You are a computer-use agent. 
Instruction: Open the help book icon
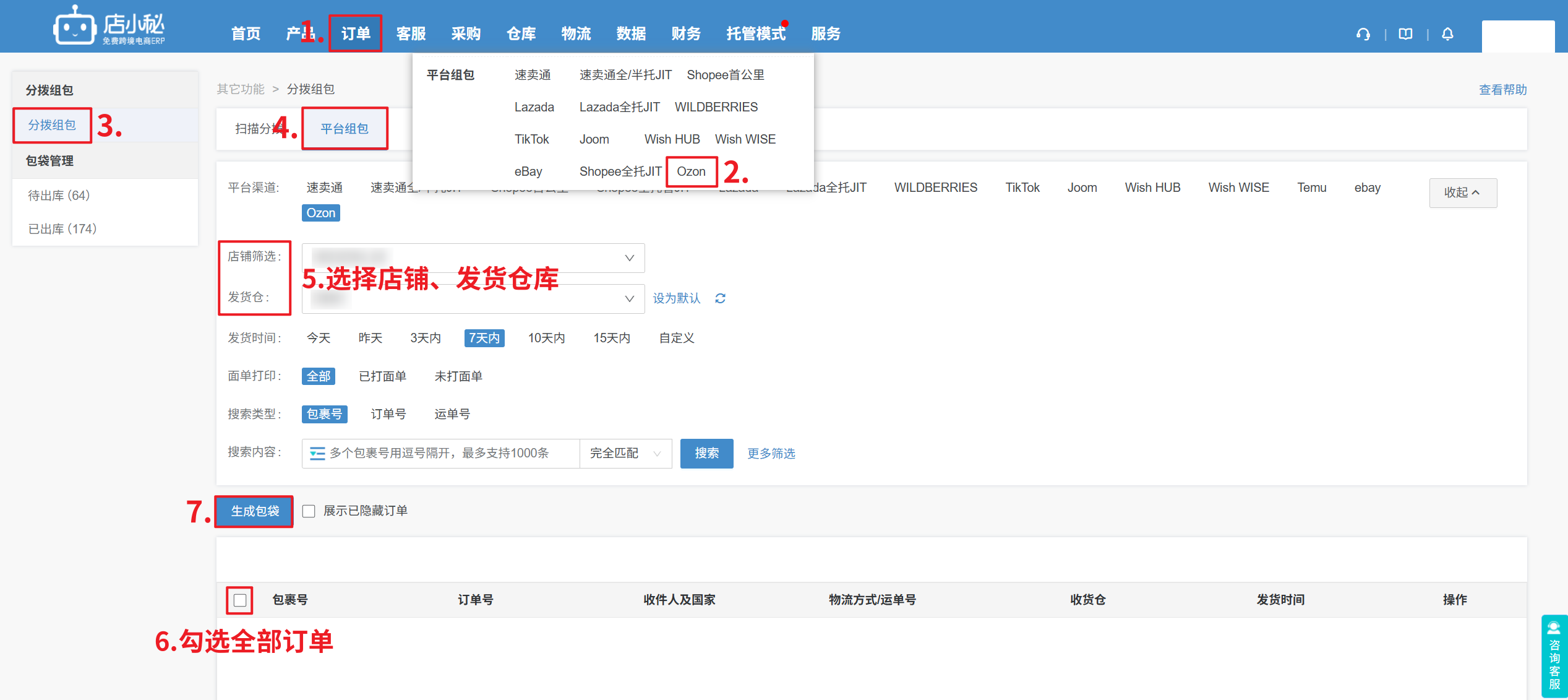coord(1405,34)
